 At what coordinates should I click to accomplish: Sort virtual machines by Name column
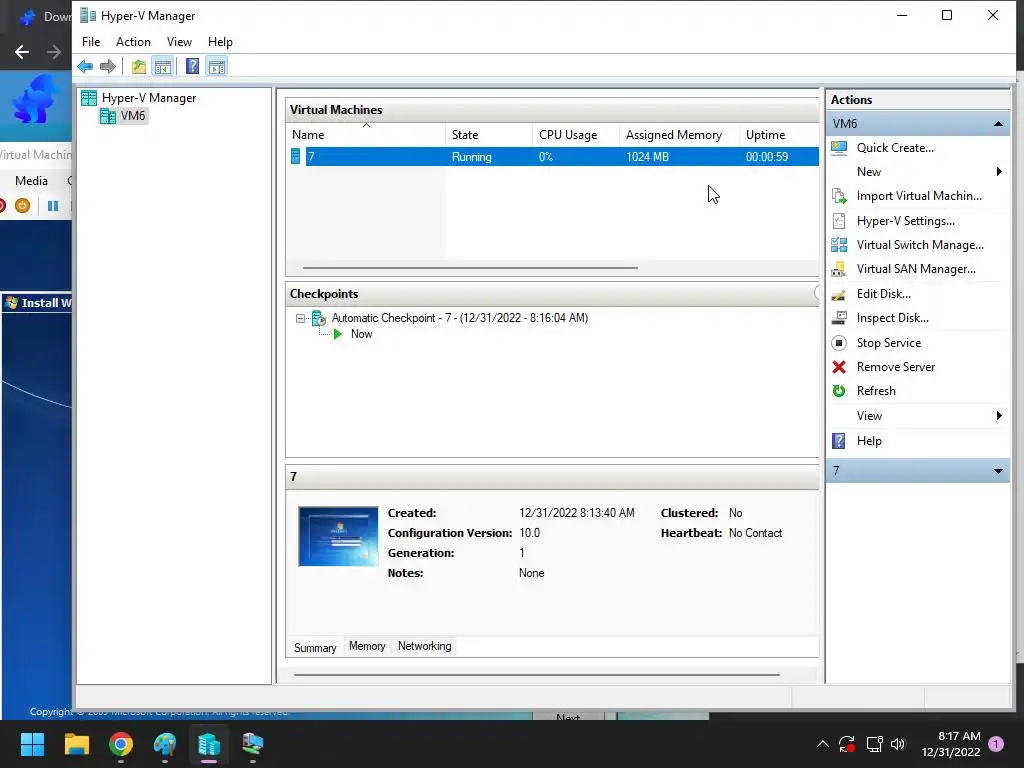[366, 135]
